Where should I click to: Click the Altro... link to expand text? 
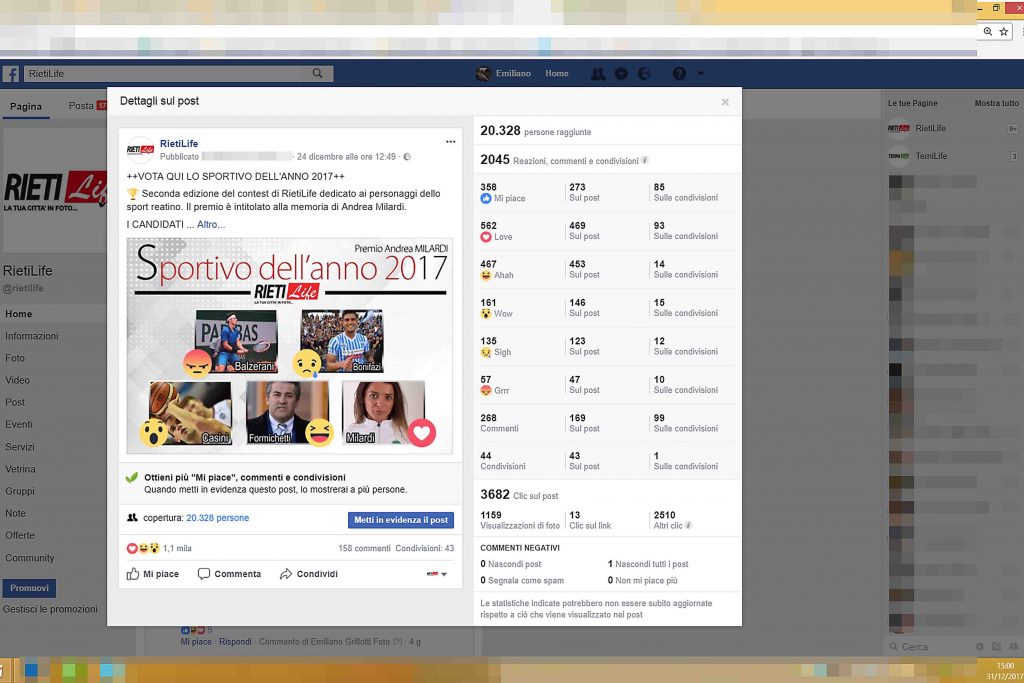click(x=211, y=225)
